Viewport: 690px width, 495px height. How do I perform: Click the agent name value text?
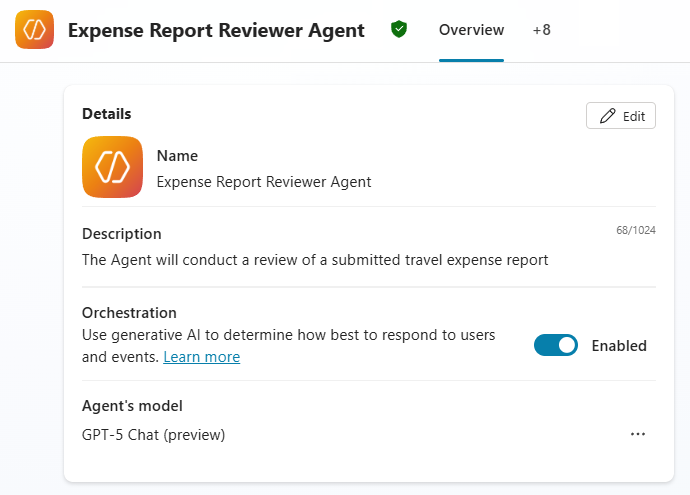tap(264, 182)
